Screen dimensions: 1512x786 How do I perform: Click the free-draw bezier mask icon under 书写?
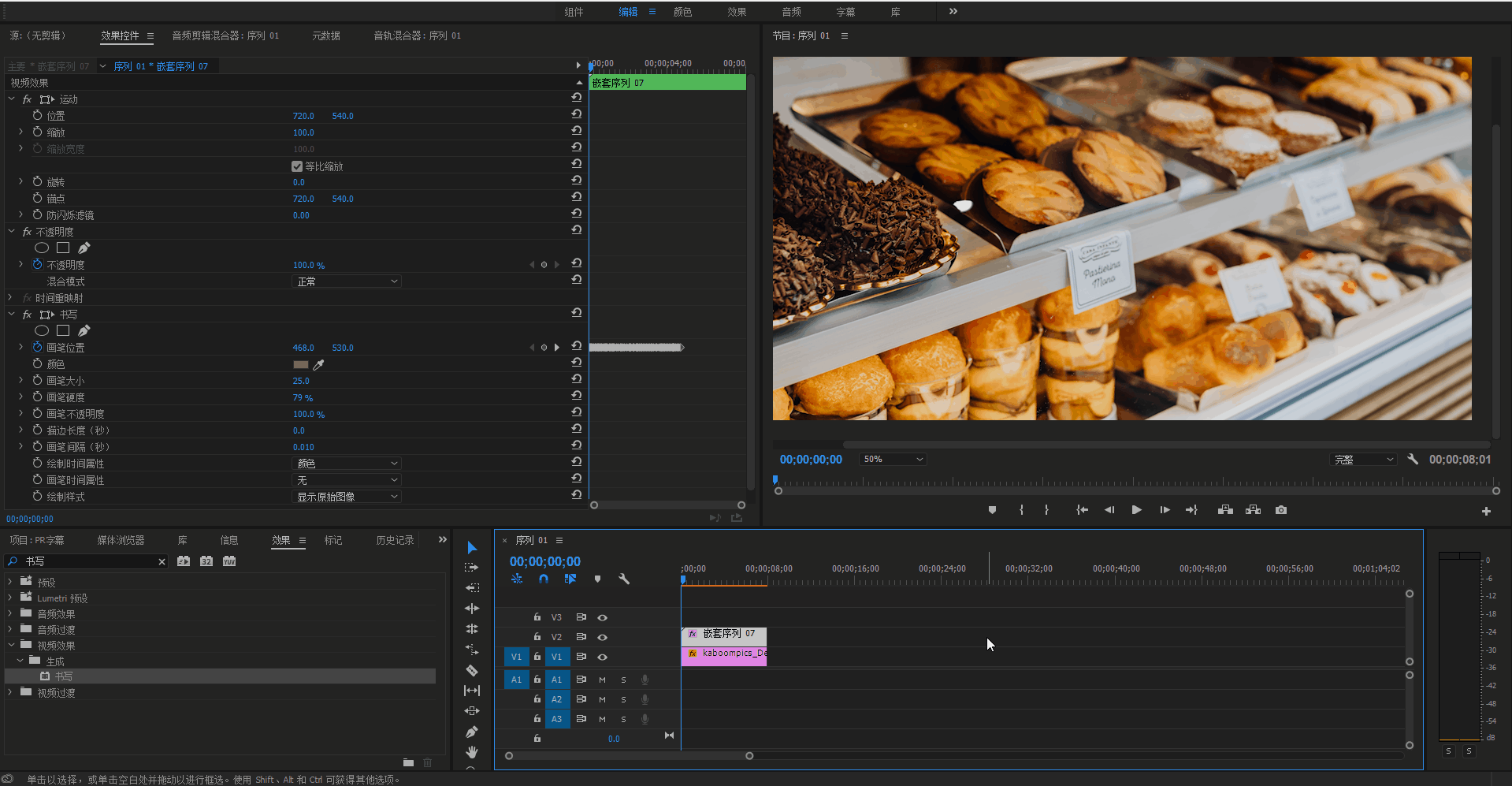tap(84, 330)
